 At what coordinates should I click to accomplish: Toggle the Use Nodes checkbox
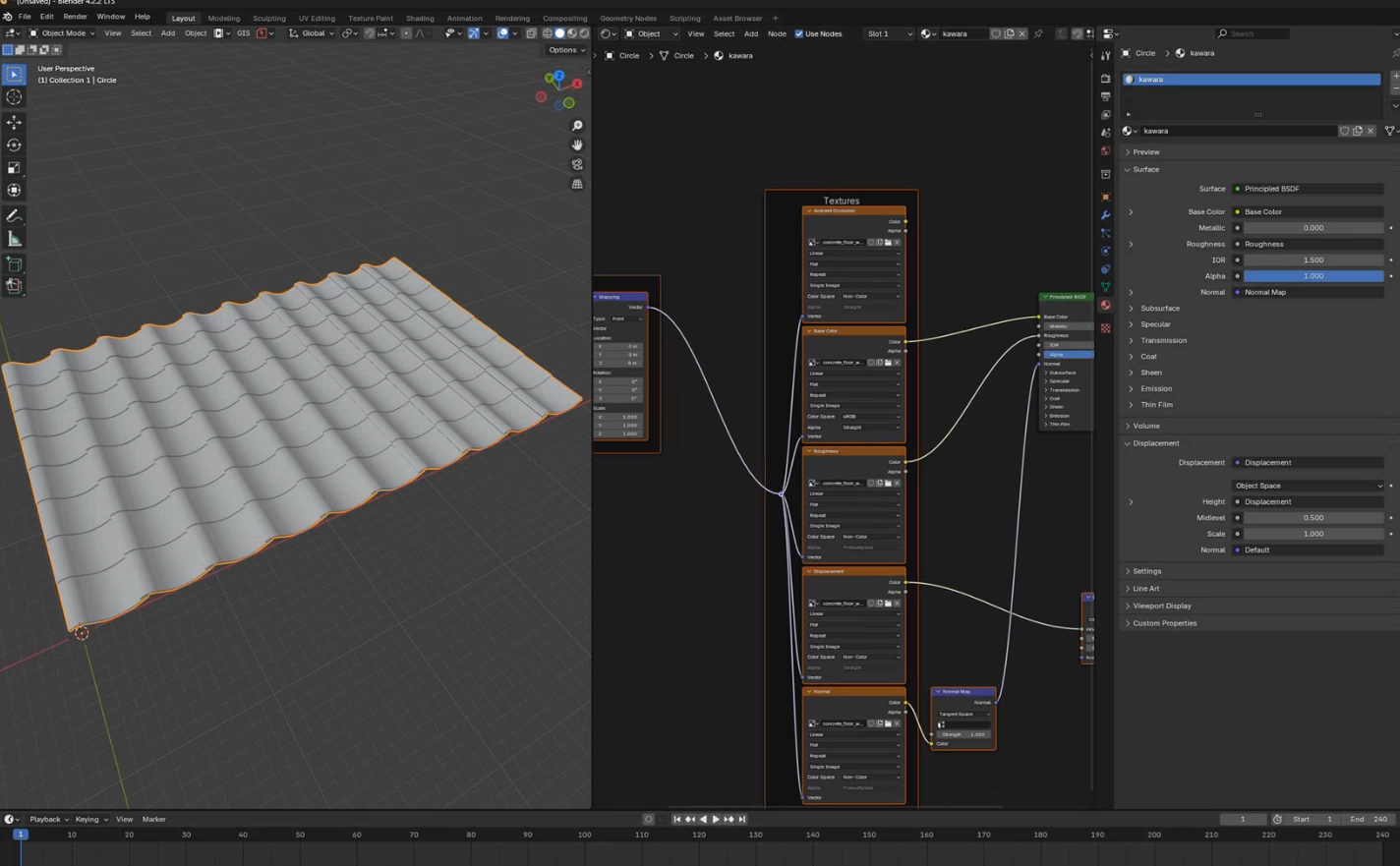tap(798, 33)
